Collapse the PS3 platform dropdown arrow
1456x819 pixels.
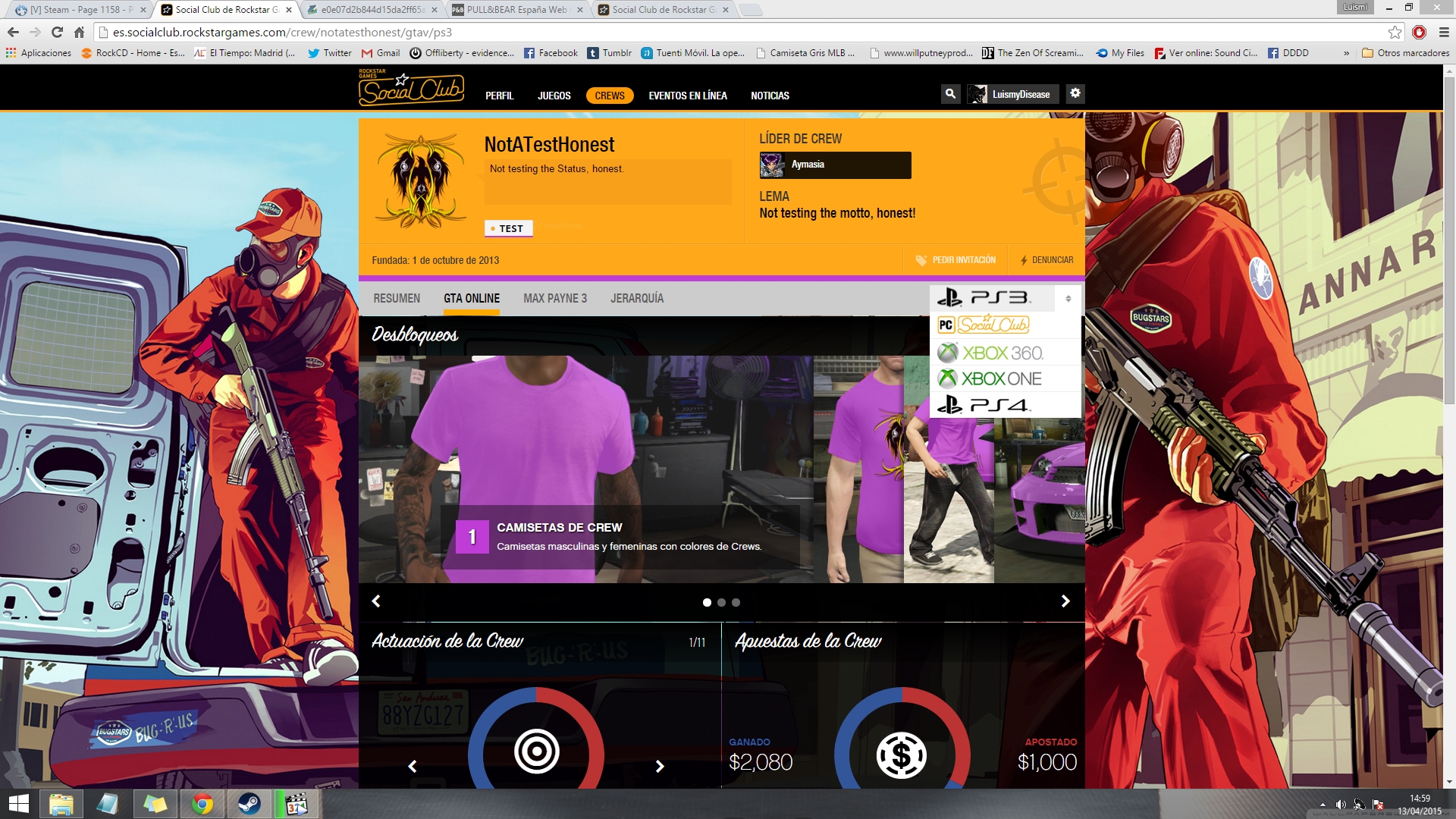pyautogui.click(x=1068, y=299)
